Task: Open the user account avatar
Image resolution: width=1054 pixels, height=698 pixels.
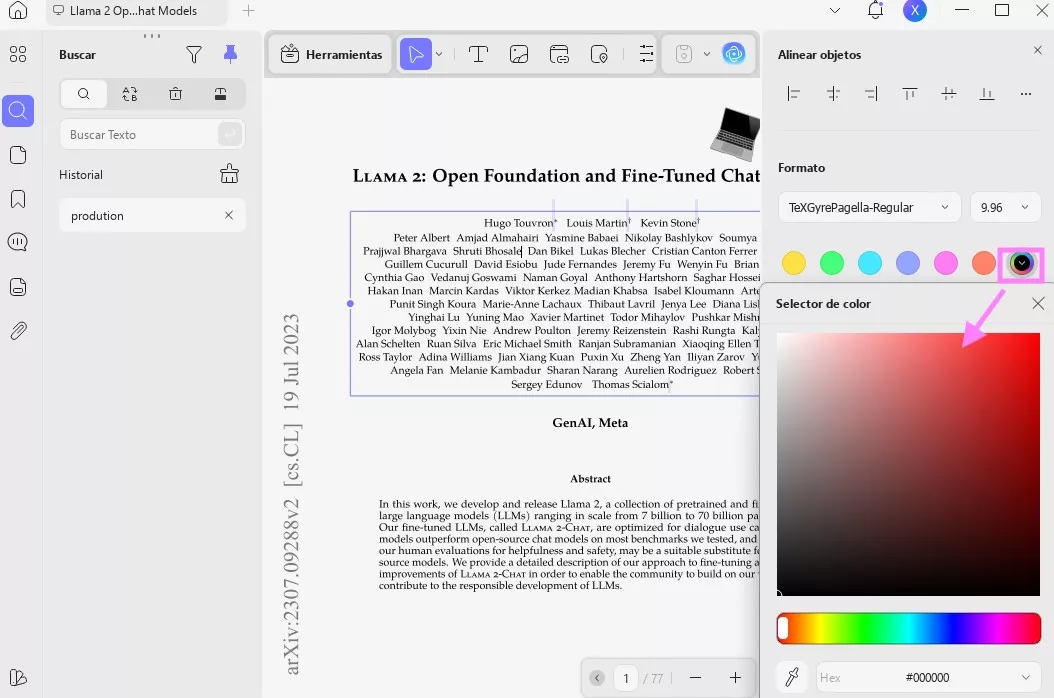Action: [915, 10]
